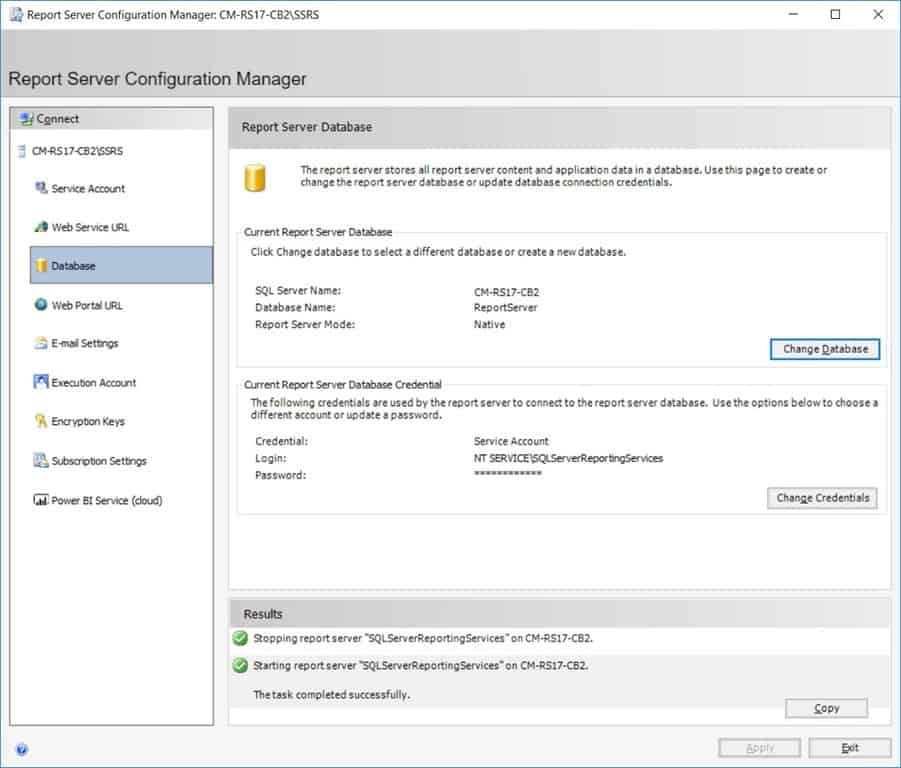The image size is (901, 768).
Task: Click the text 'The task completed successfully.'
Action: tap(332, 695)
